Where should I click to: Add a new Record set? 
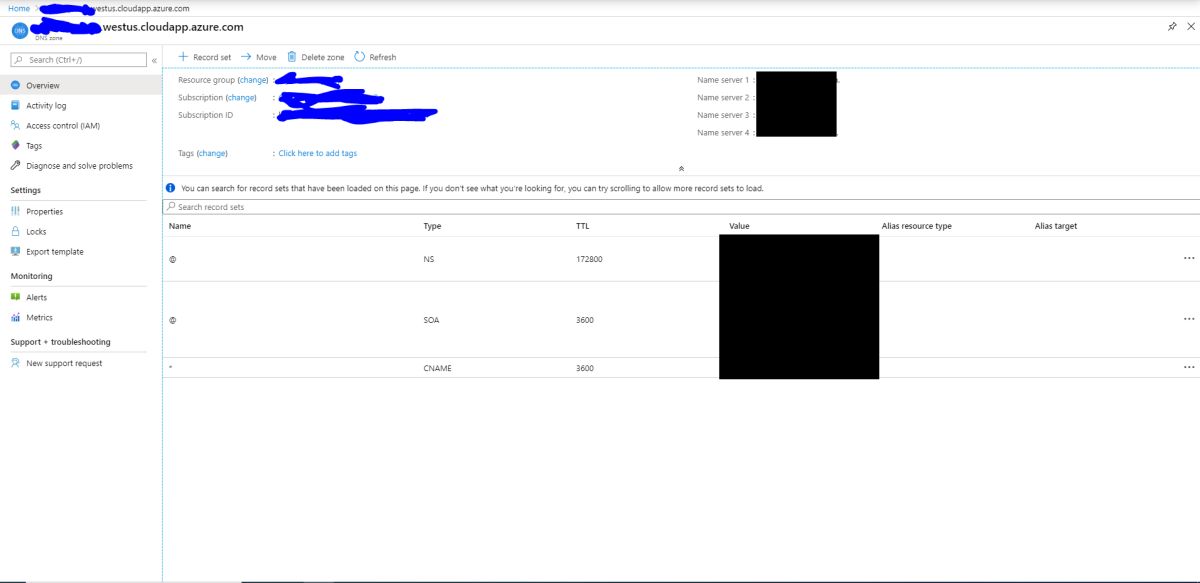pos(212,58)
